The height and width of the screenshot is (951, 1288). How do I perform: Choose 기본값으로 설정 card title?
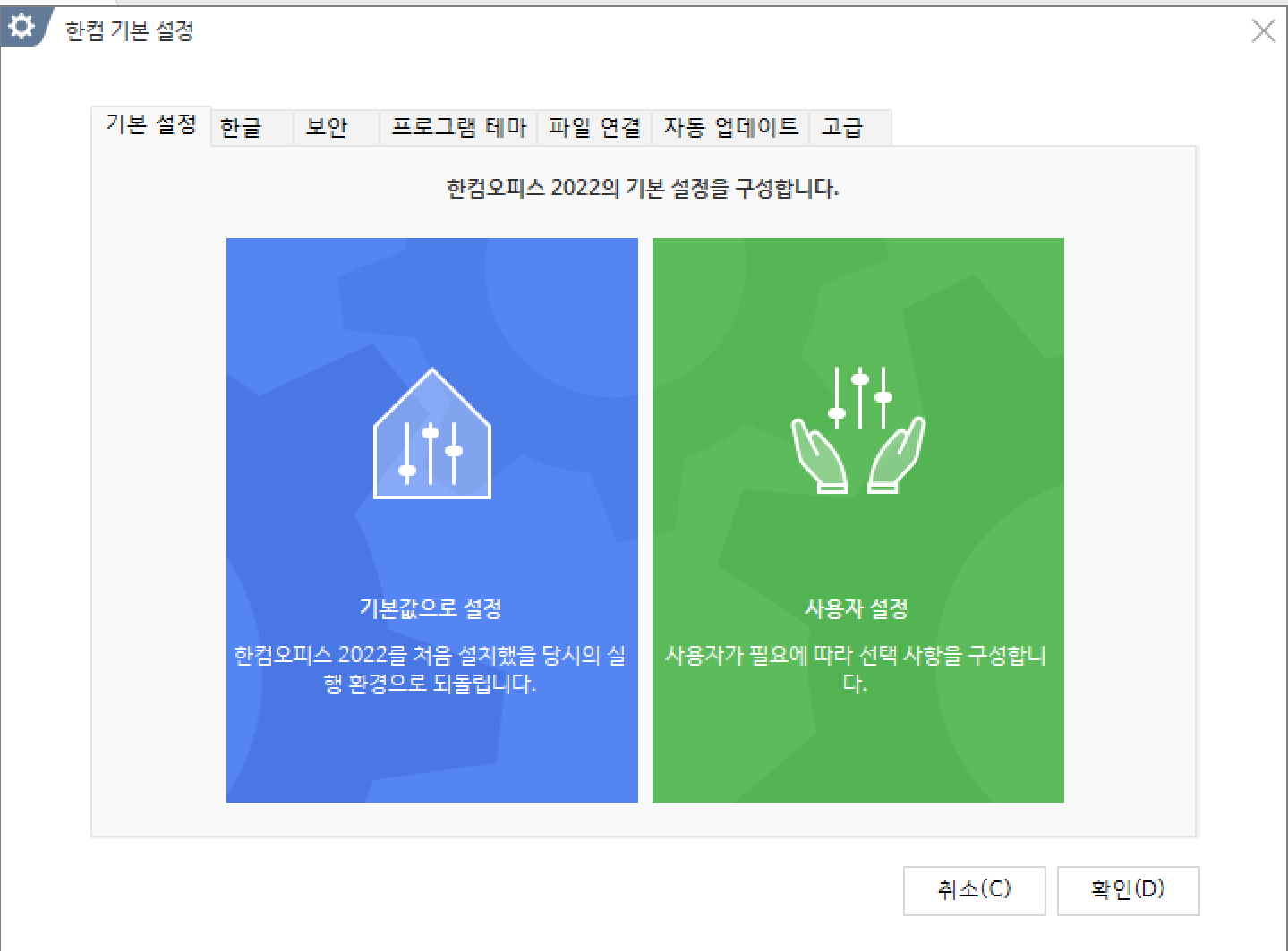(431, 608)
